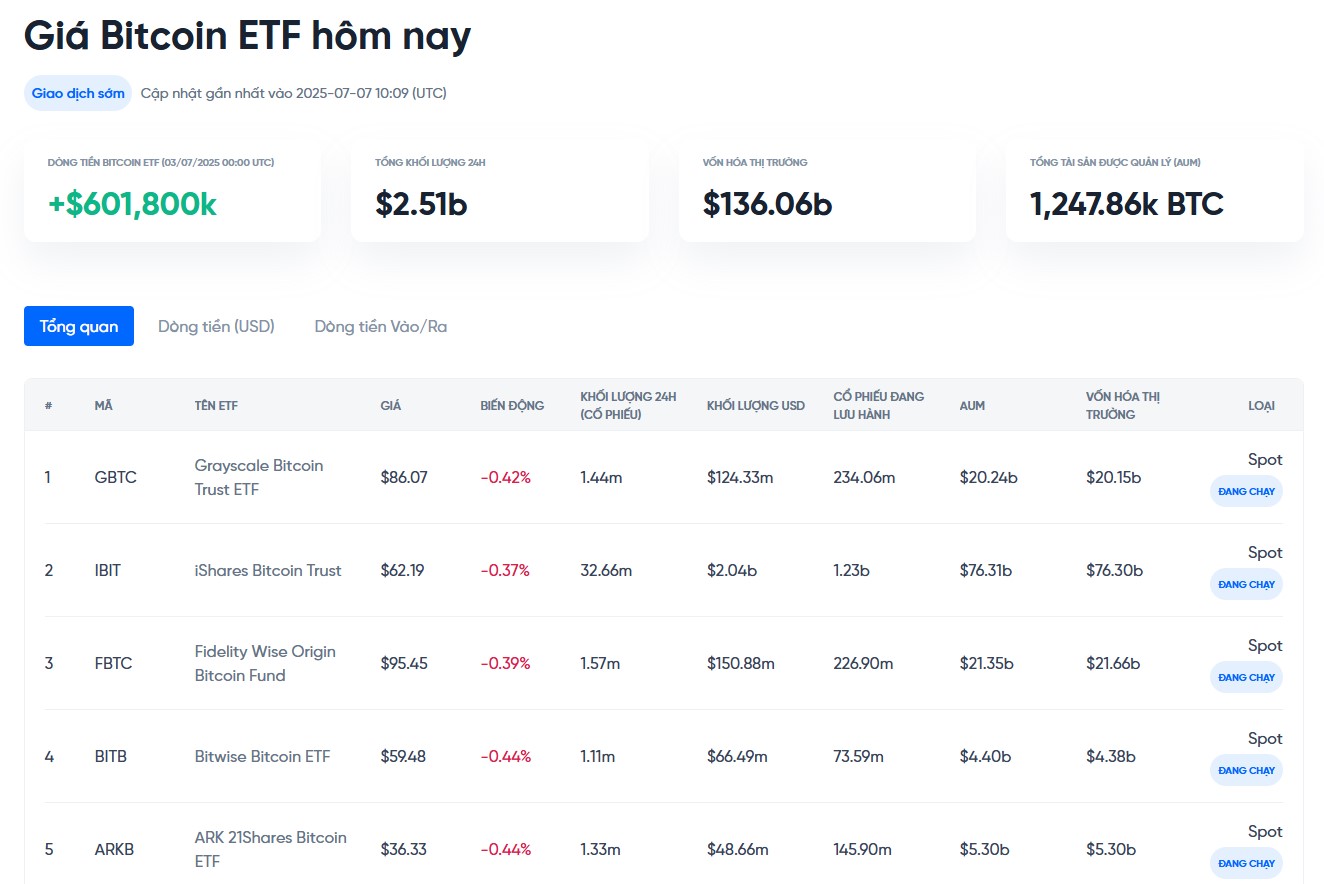This screenshot has width=1324, height=884.
Task: Sort by the AUM column header
Action: [972, 406]
